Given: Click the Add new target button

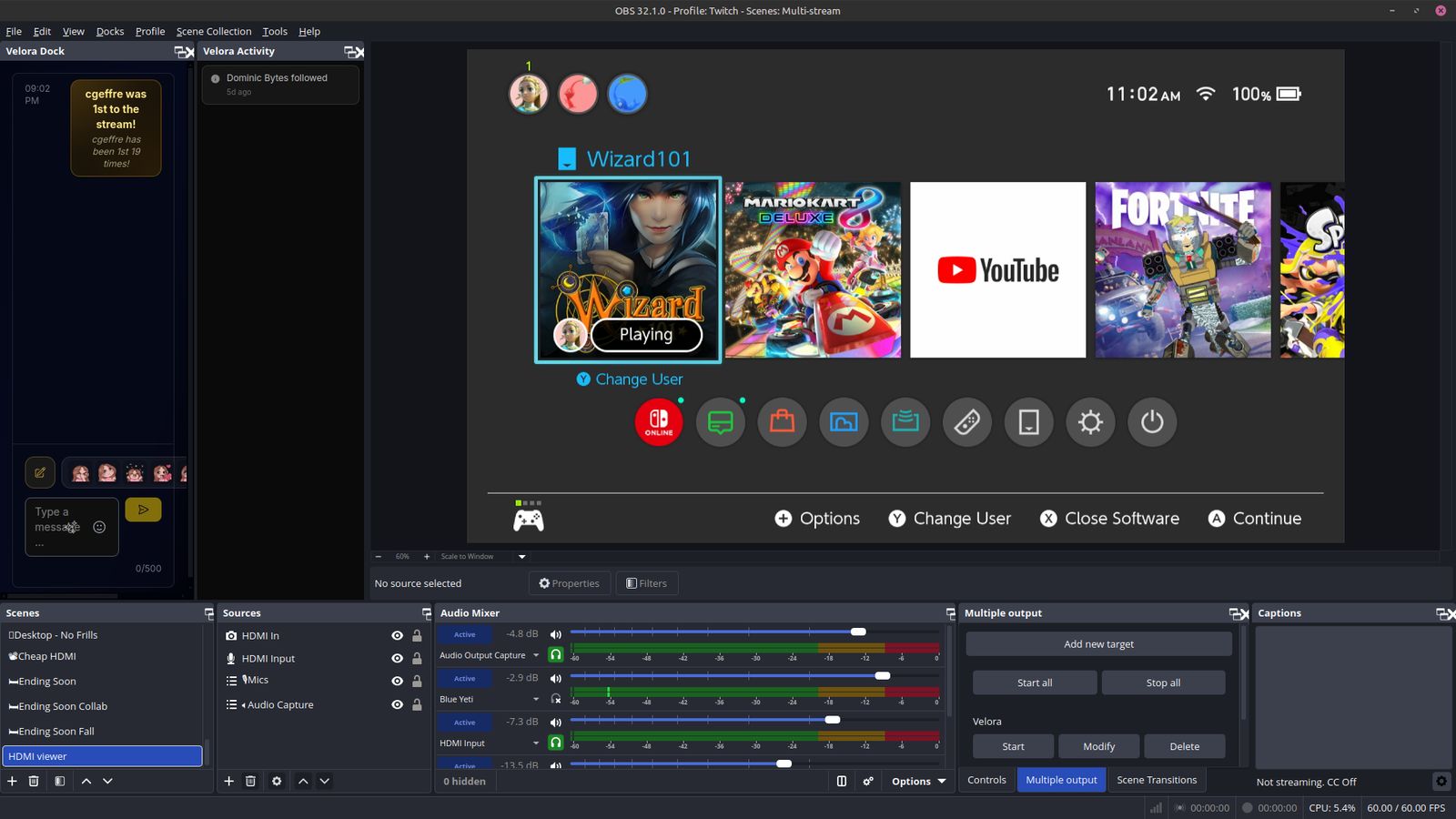Looking at the screenshot, I should [1098, 644].
